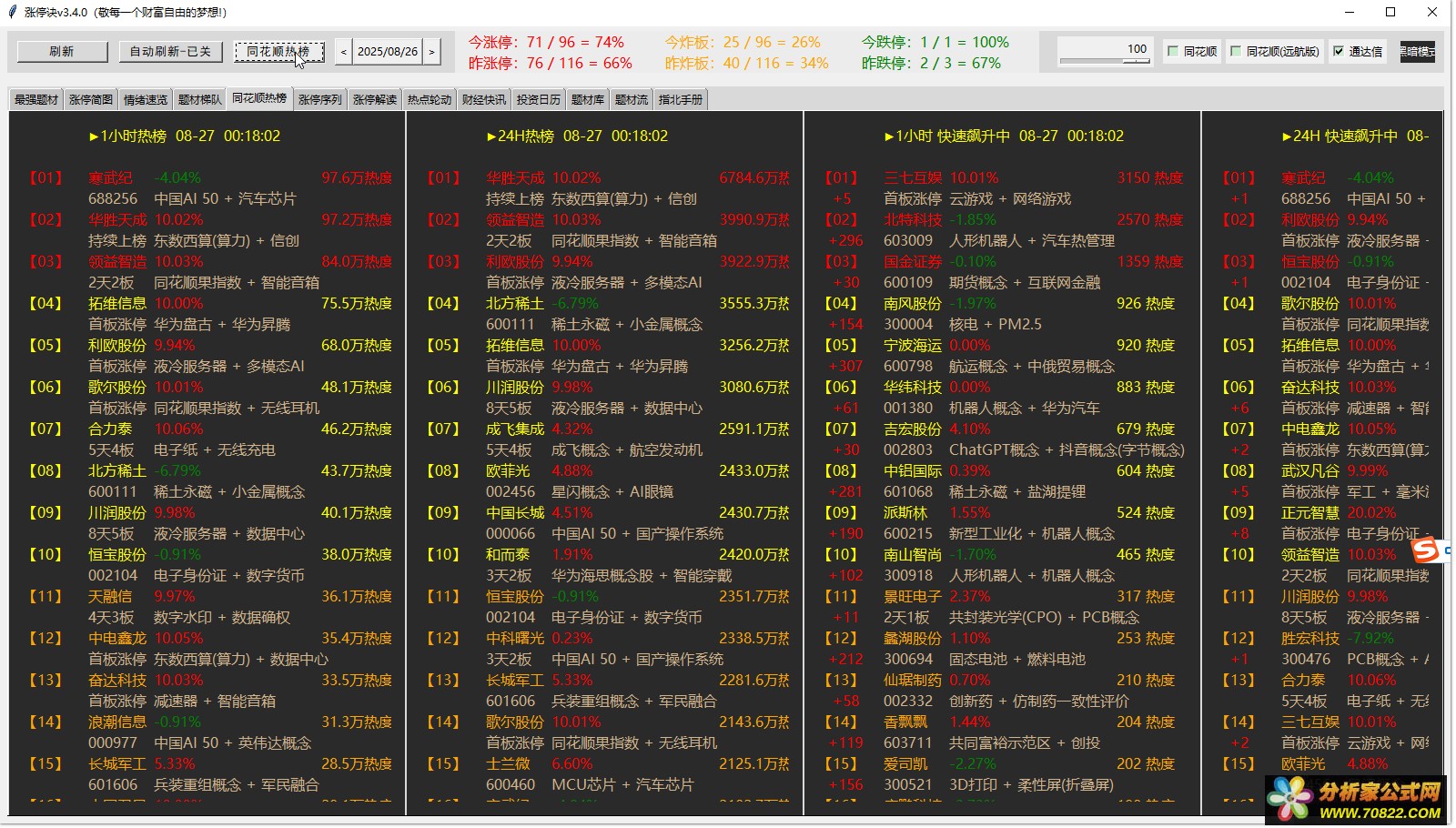This screenshot has width=1456, height=828.
Task: Click the ►1小时 快速飙升中 panel header
Action: coord(1004,136)
